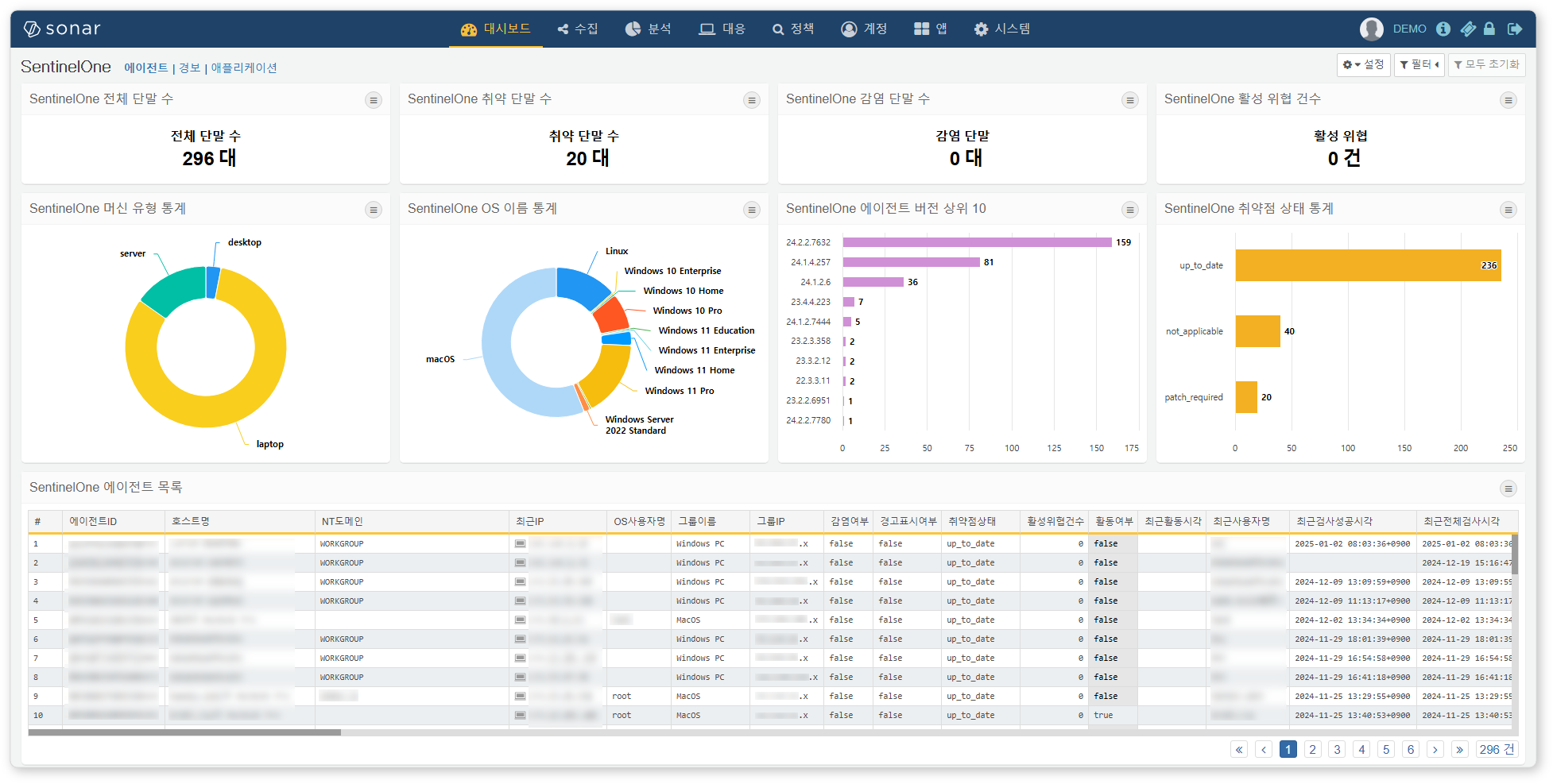Viewport: 1553px width, 784px height.
Task: Open the 대응 response menu
Action: [x=722, y=29]
